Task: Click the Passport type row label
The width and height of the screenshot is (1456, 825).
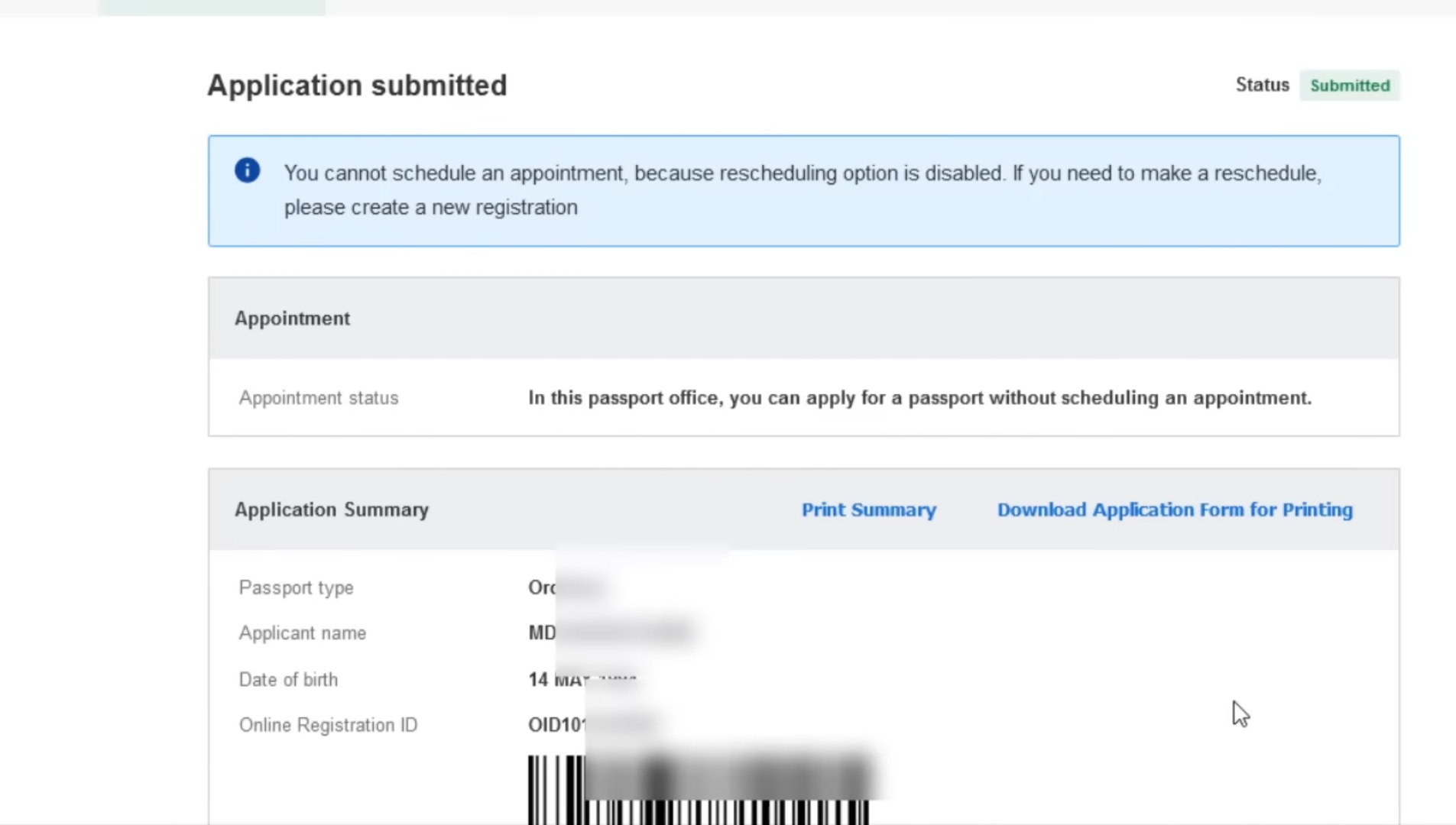Action: (x=296, y=587)
